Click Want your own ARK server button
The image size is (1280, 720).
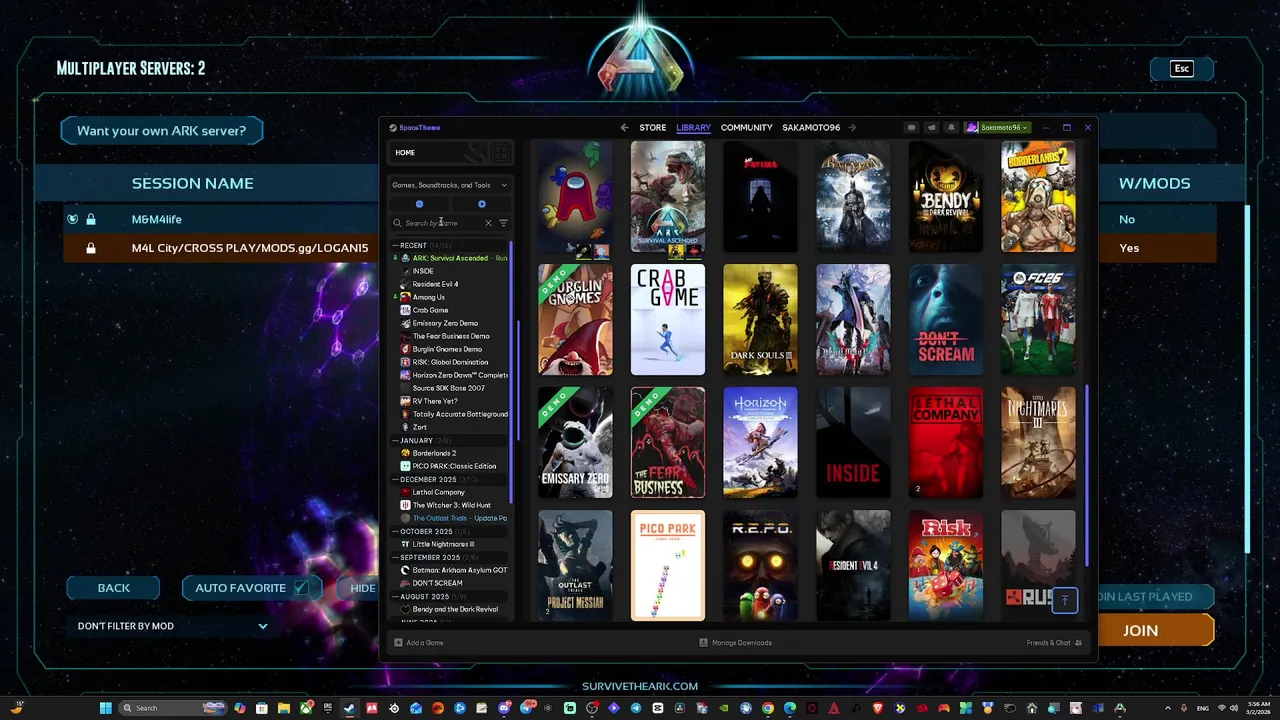pyautogui.click(x=161, y=131)
